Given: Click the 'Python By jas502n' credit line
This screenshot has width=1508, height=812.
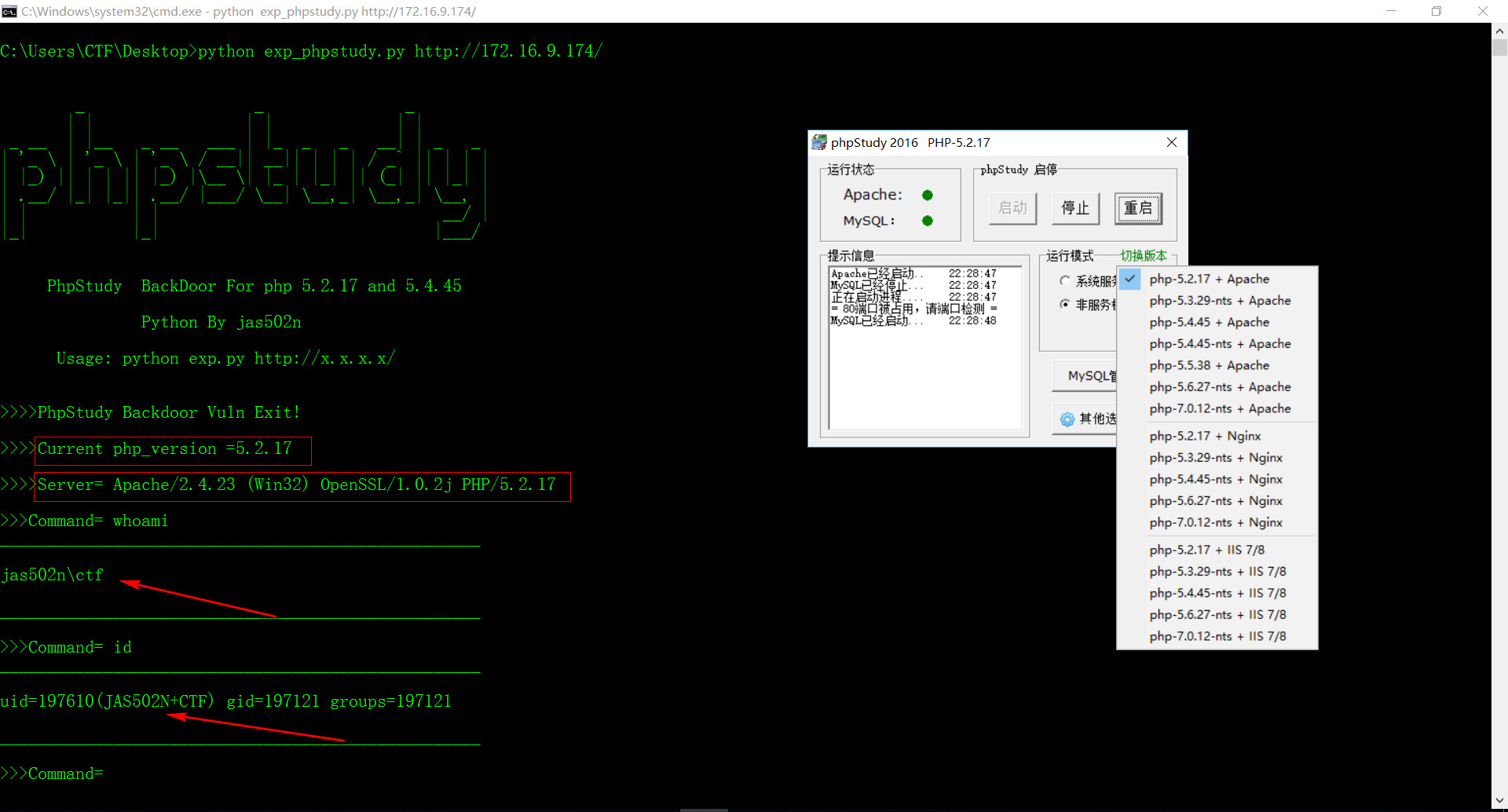Looking at the screenshot, I should (x=221, y=323).
